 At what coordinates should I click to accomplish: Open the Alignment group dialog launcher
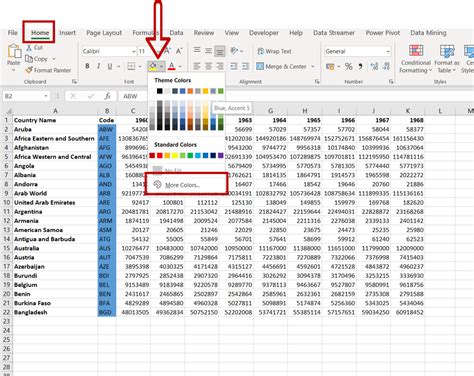click(317, 81)
